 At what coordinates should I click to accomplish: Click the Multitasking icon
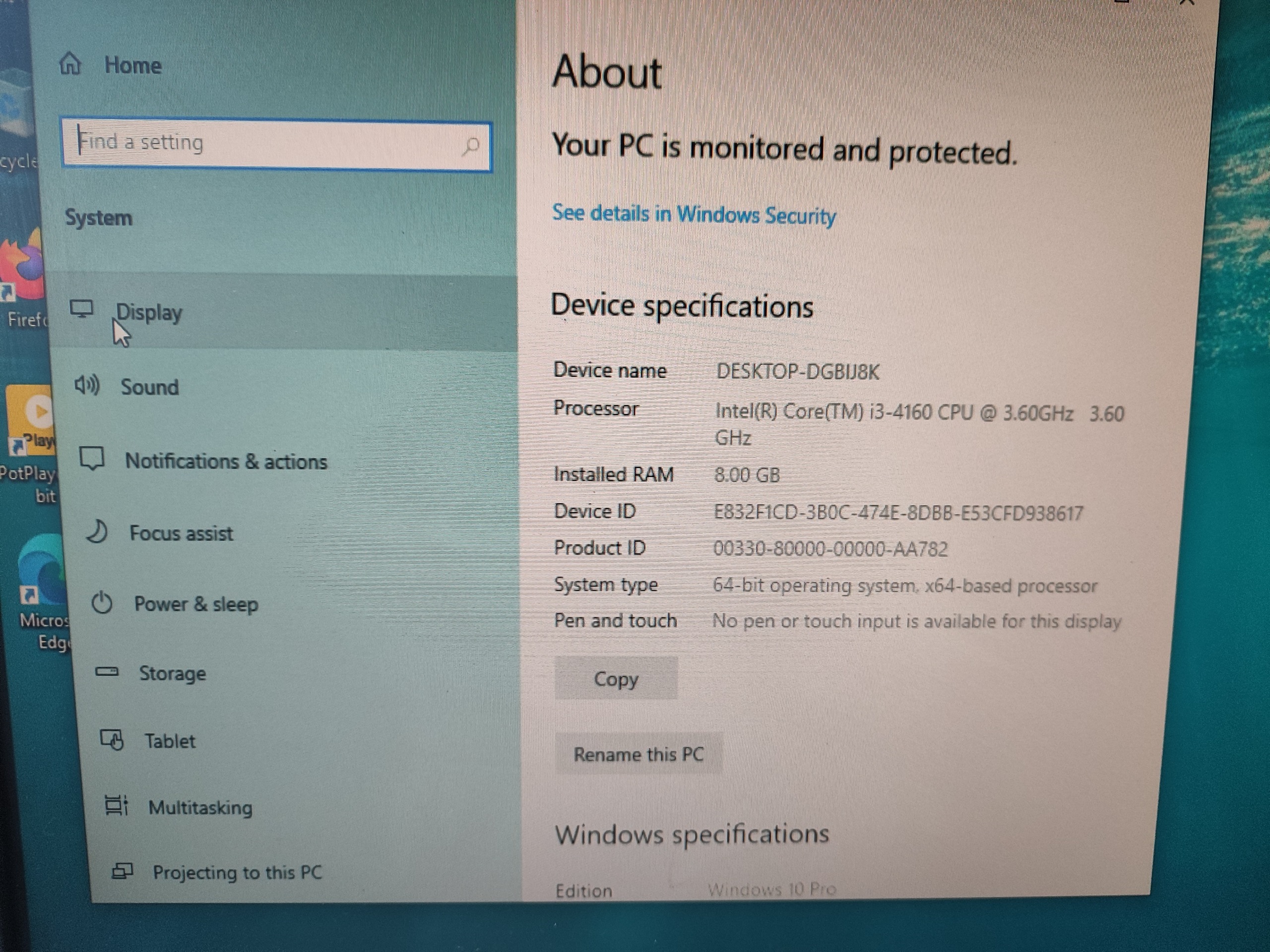point(117,806)
